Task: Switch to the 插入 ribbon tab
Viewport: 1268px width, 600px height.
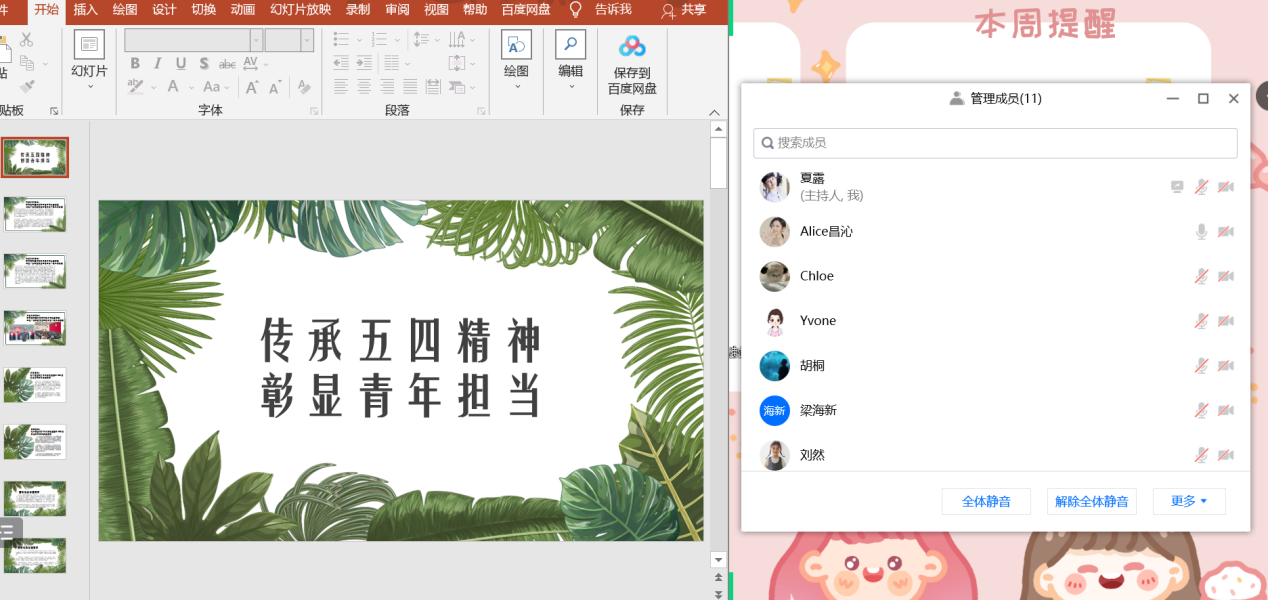Action: [86, 10]
